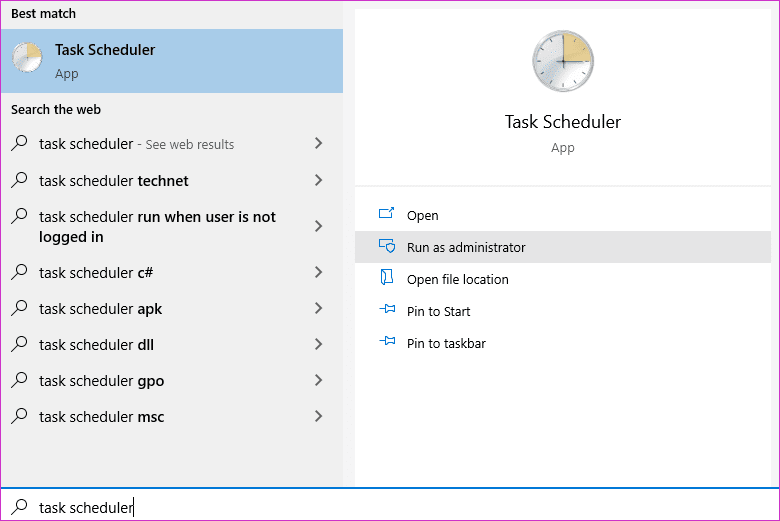Screen dimensions: 780x521
Task: Click search icon beside 'task scheduler c#'
Action: pyautogui.click(x=19, y=272)
